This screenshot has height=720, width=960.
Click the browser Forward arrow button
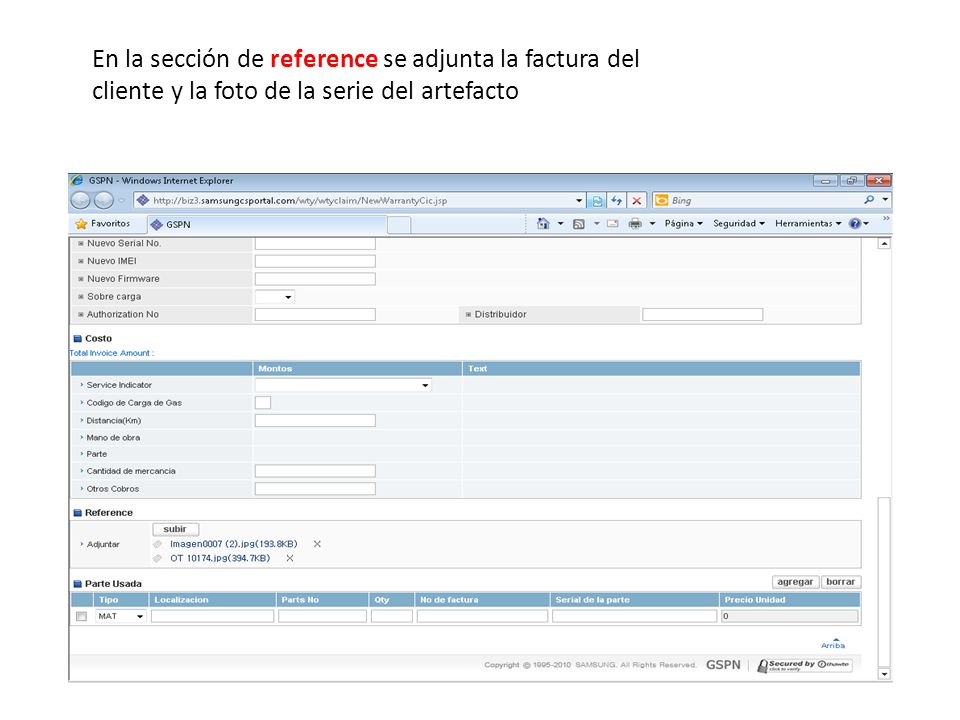(x=103, y=200)
